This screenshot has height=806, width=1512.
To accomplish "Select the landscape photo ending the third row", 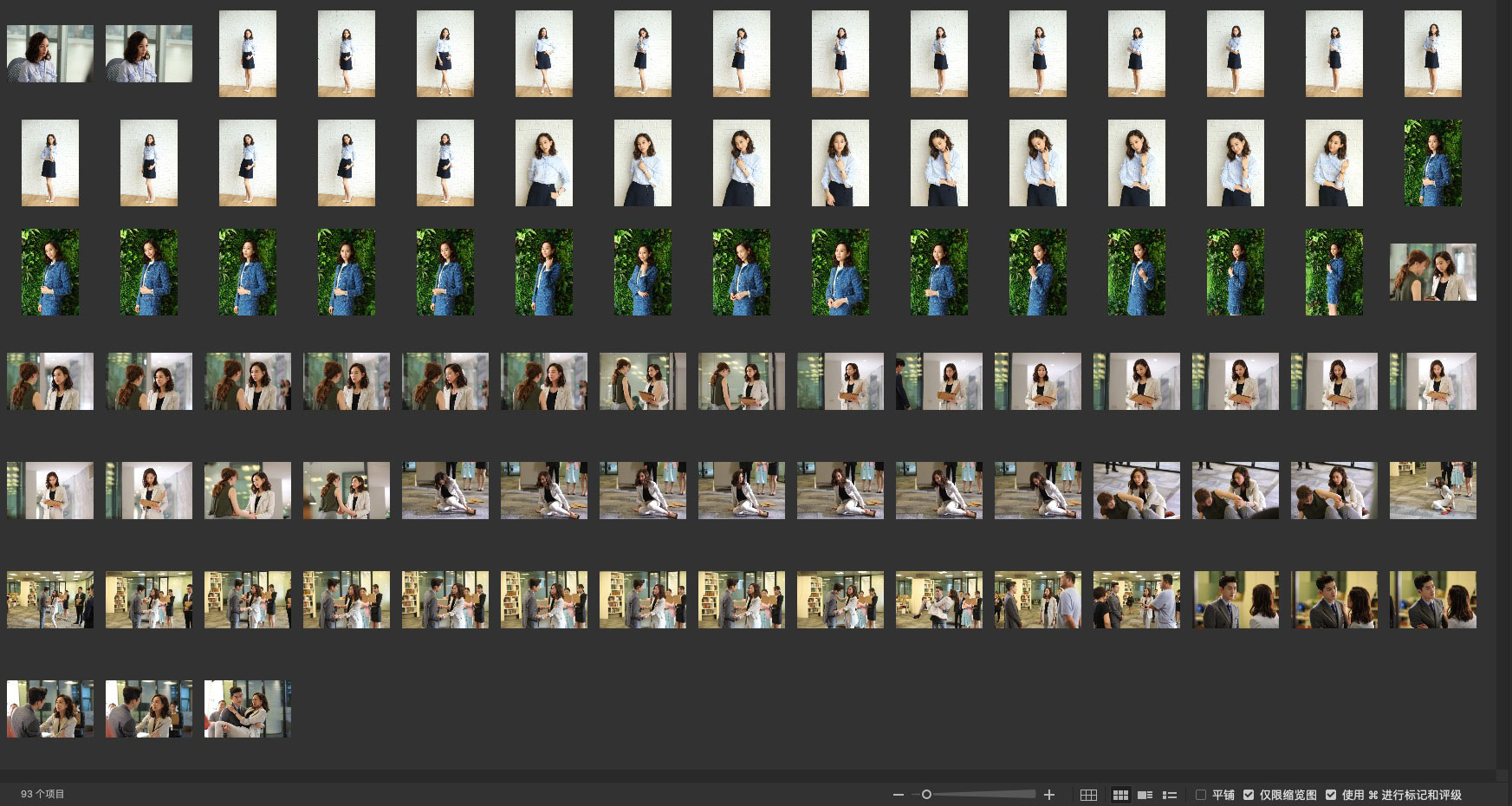I will 1432,272.
